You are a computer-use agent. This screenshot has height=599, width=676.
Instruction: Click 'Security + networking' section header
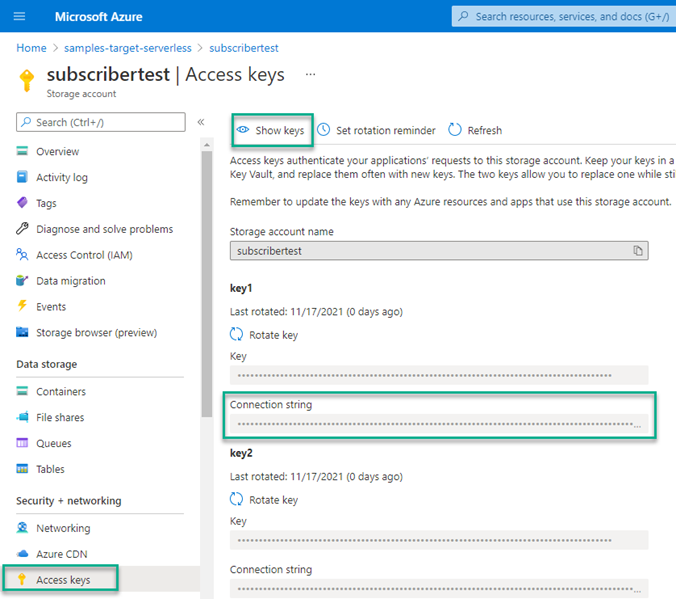point(69,501)
